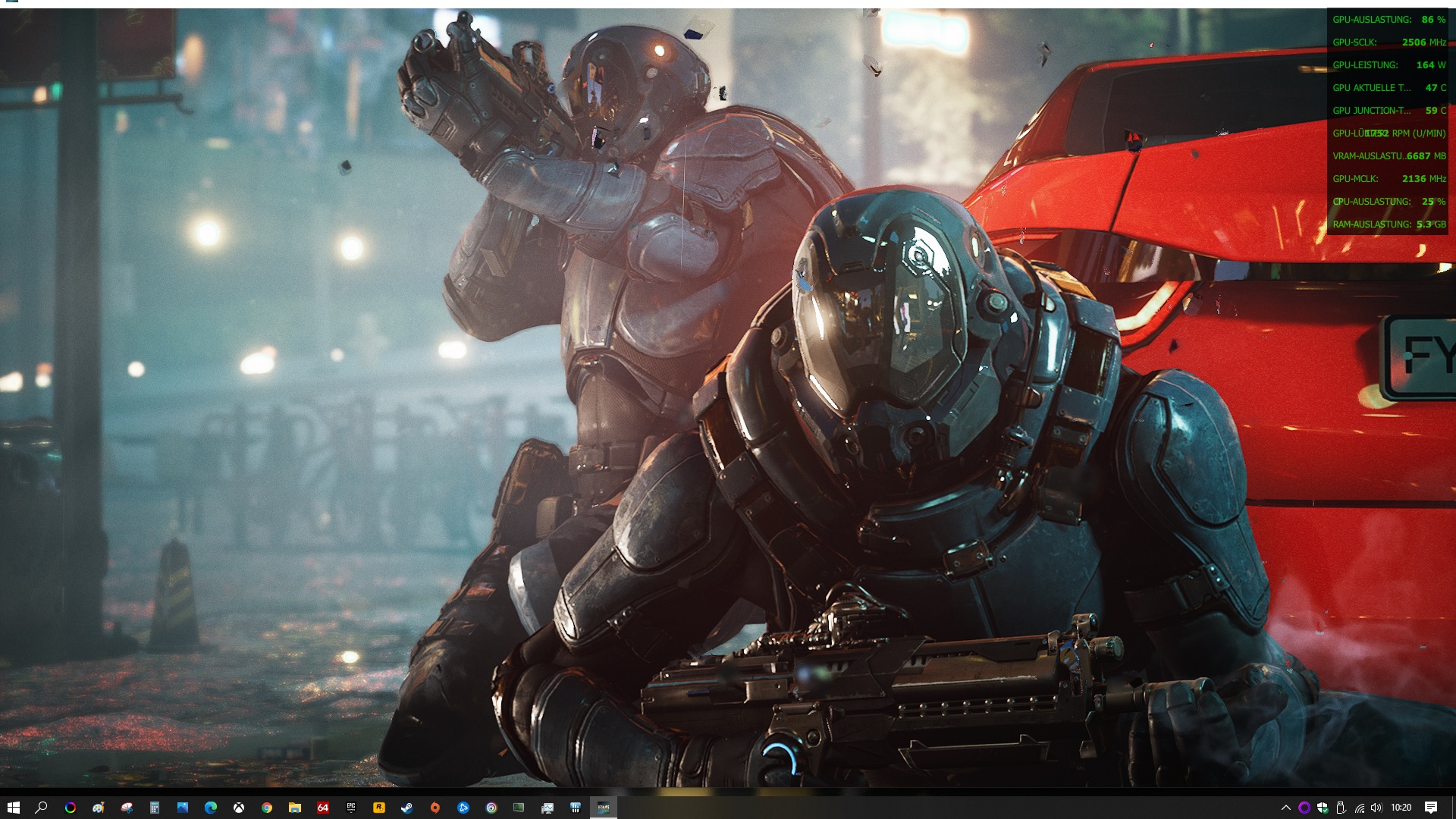Open the Photos app icon
The image size is (1456, 819).
click(183, 808)
